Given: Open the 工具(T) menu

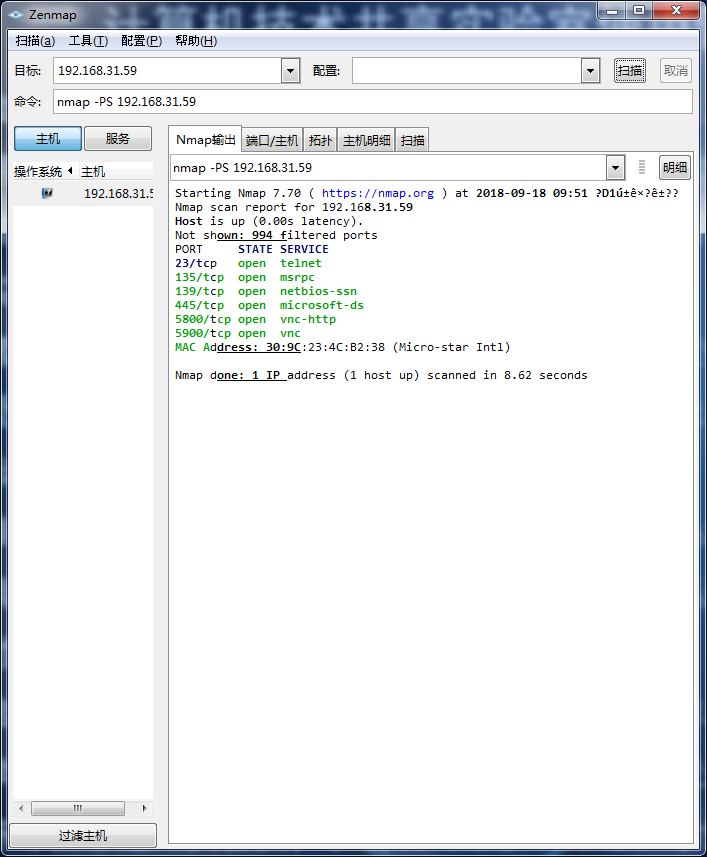Looking at the screenshot, I should [x=88, y=41].
